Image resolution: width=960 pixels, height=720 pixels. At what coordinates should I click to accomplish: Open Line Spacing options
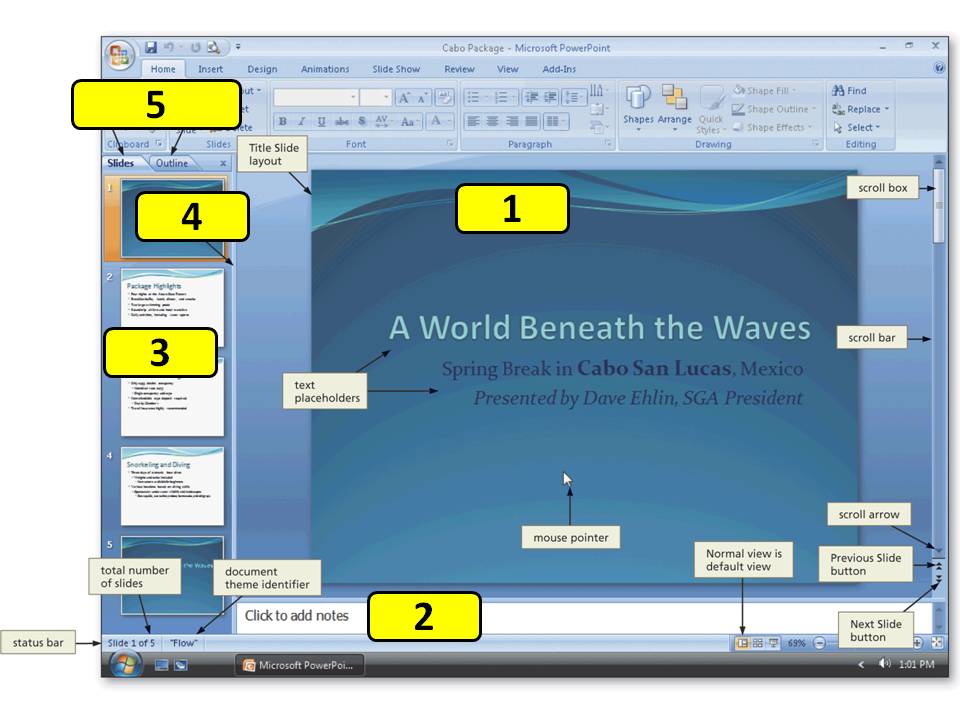click(574, 97)
